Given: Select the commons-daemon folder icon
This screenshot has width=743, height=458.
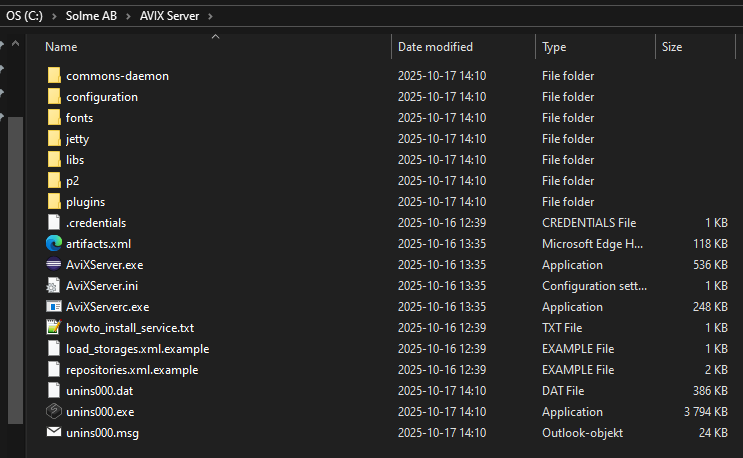Looking at the screenshot, I should tap(54, 76).
